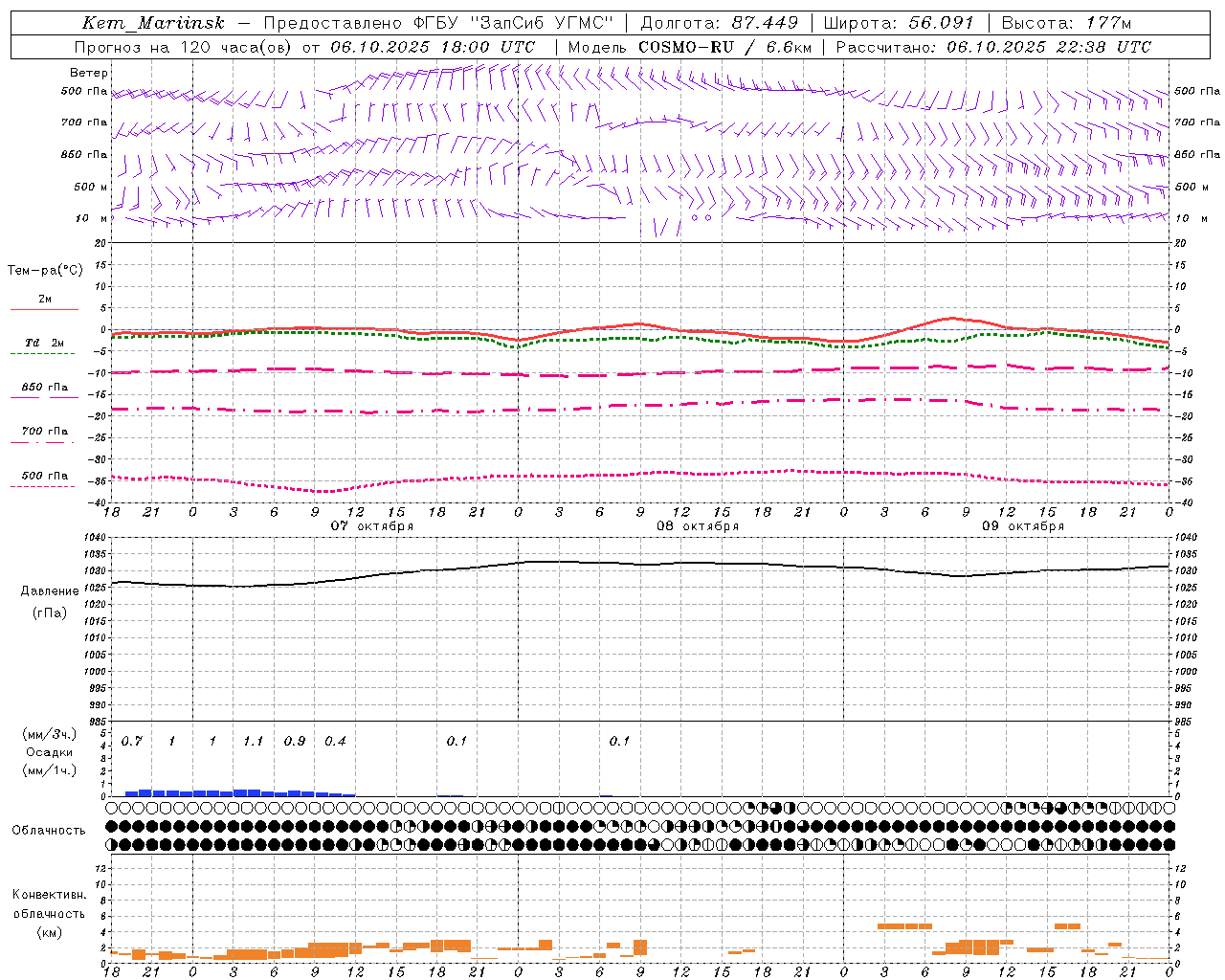Click the (мм/1ч.) units label
The image size is (1225, 980).
tap(50, 770)
